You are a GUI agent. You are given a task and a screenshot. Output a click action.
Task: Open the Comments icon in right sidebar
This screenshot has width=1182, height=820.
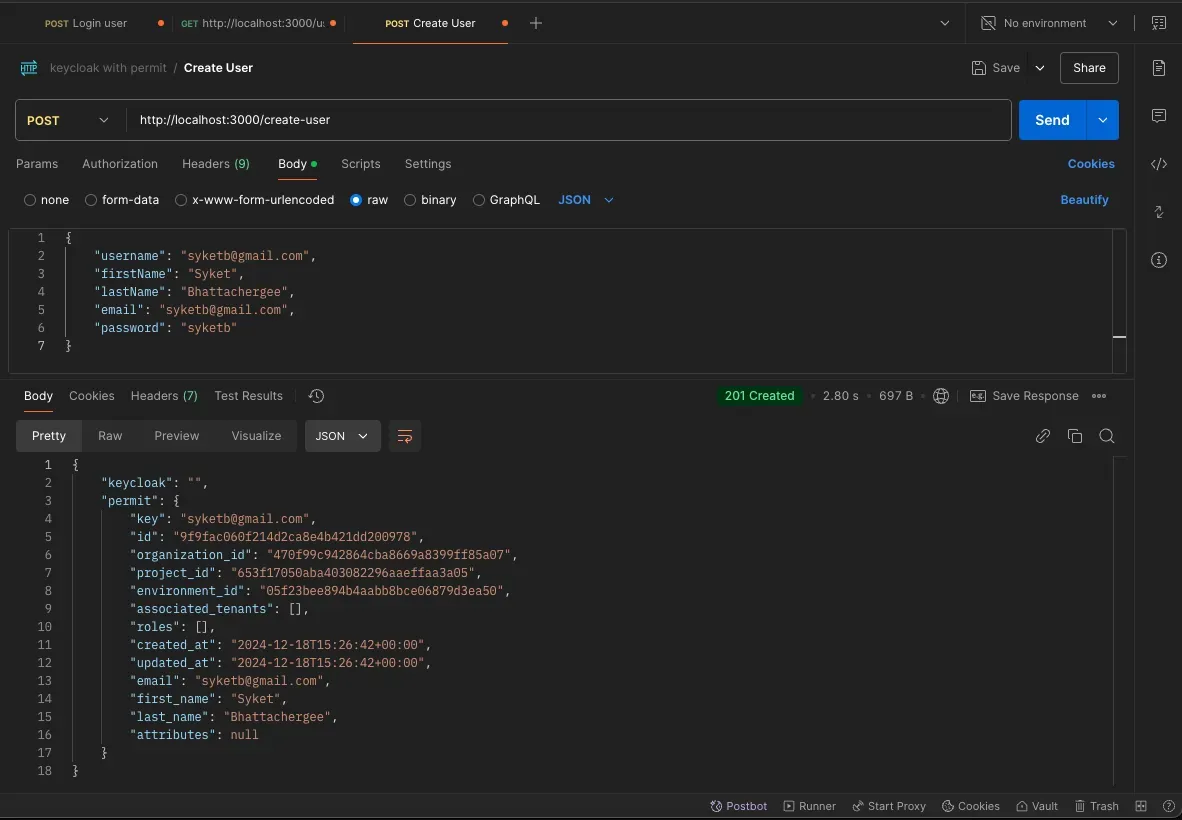(1159, 116)
